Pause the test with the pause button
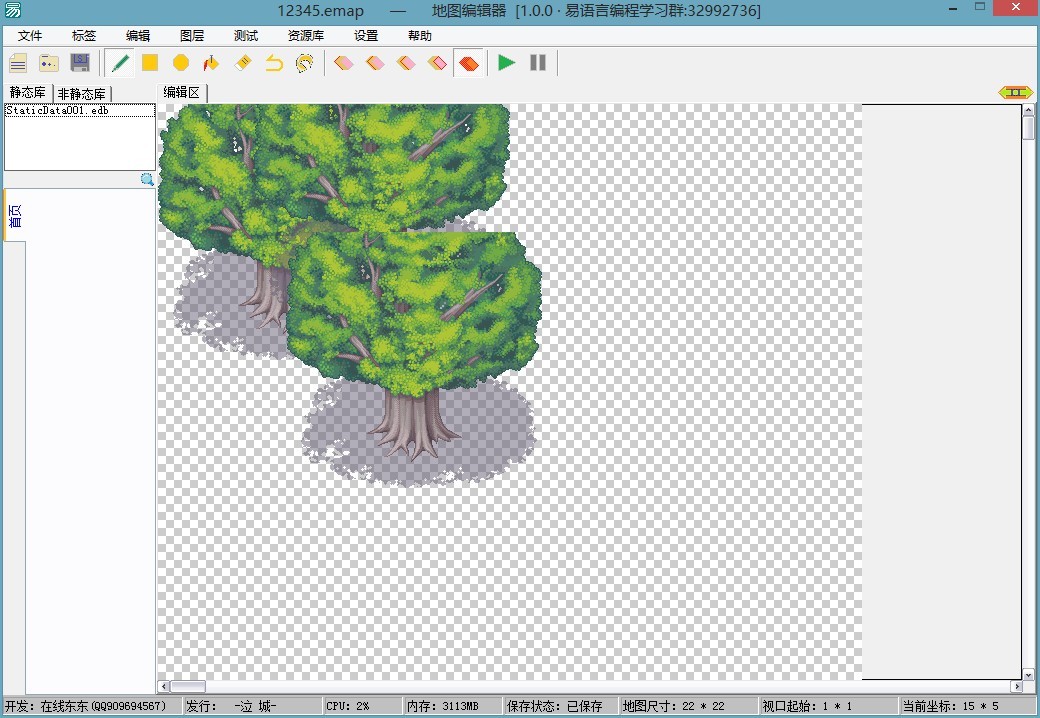Screen dimensions: 1040x718 pyautogui.click(x=538, y=63)
